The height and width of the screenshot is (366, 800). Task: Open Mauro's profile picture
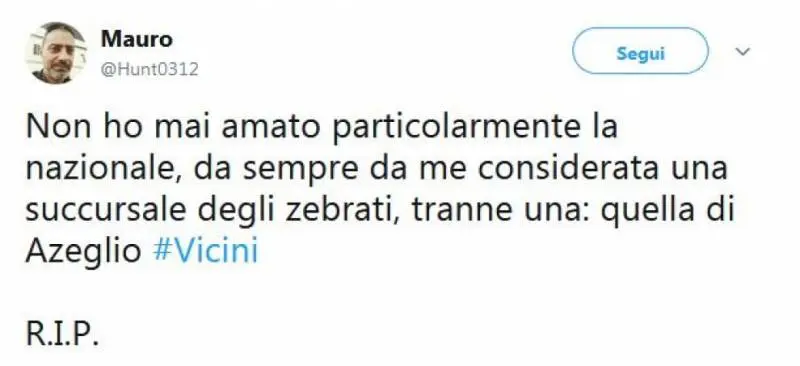pyautogui.click(x=56, y=53)
